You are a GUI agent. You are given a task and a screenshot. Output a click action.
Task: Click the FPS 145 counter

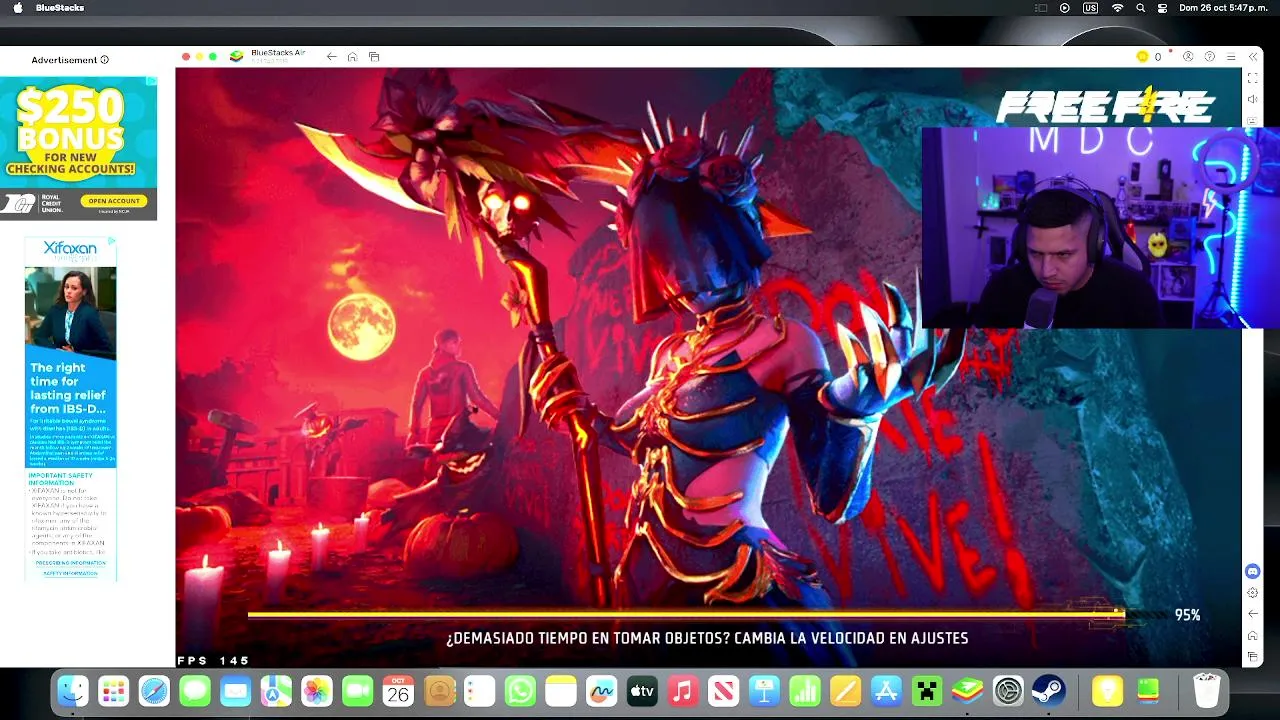click(213, 661)
